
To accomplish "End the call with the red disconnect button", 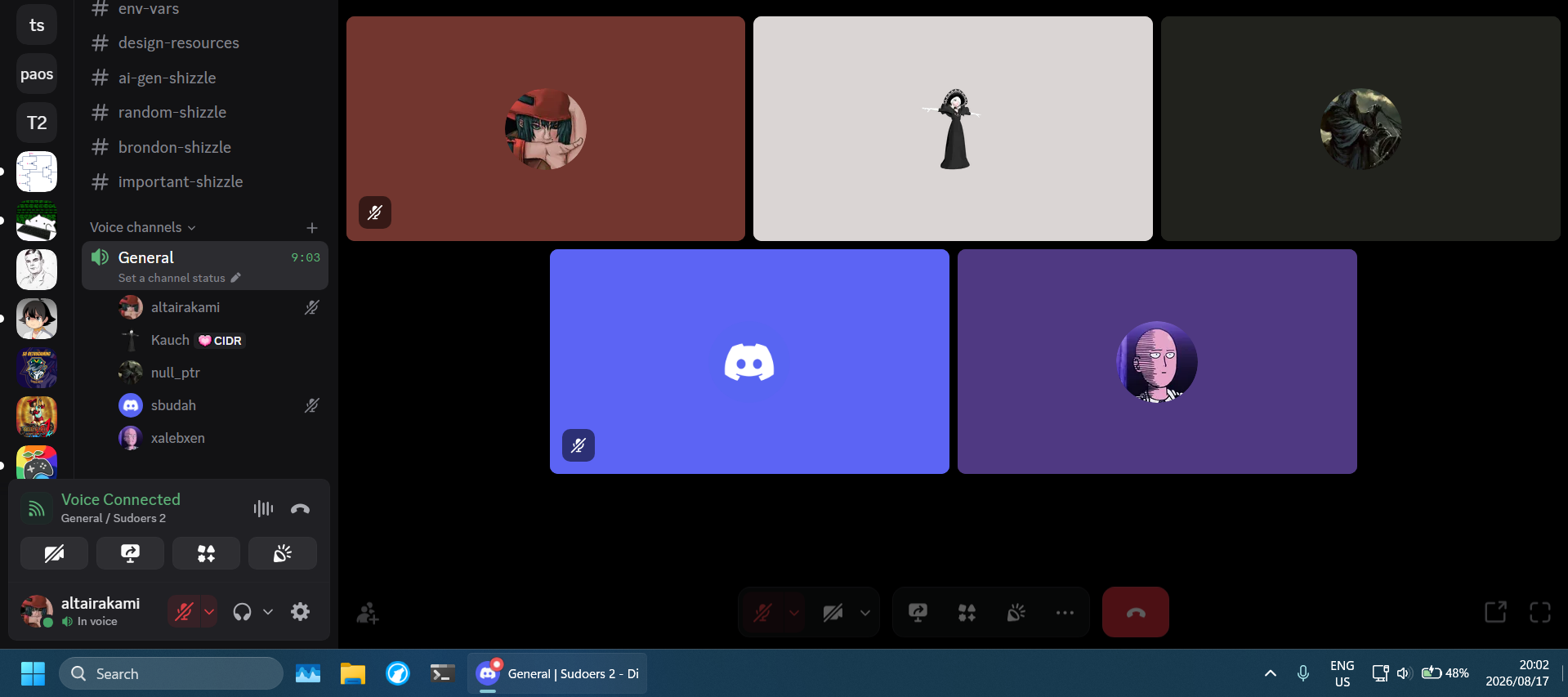I will (x=1135, y=612).
